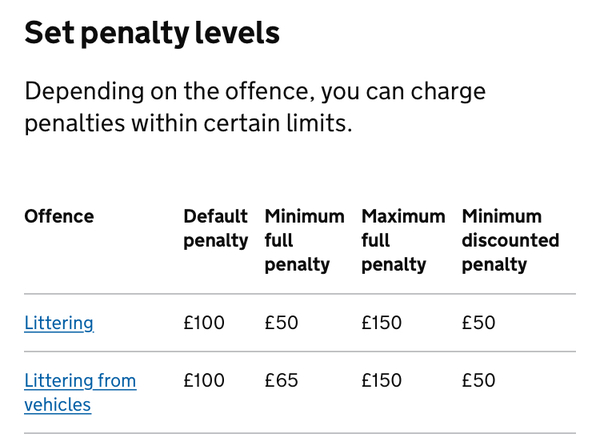Click Littering from vehicles default penalty £100 cell

coord(204,381)
